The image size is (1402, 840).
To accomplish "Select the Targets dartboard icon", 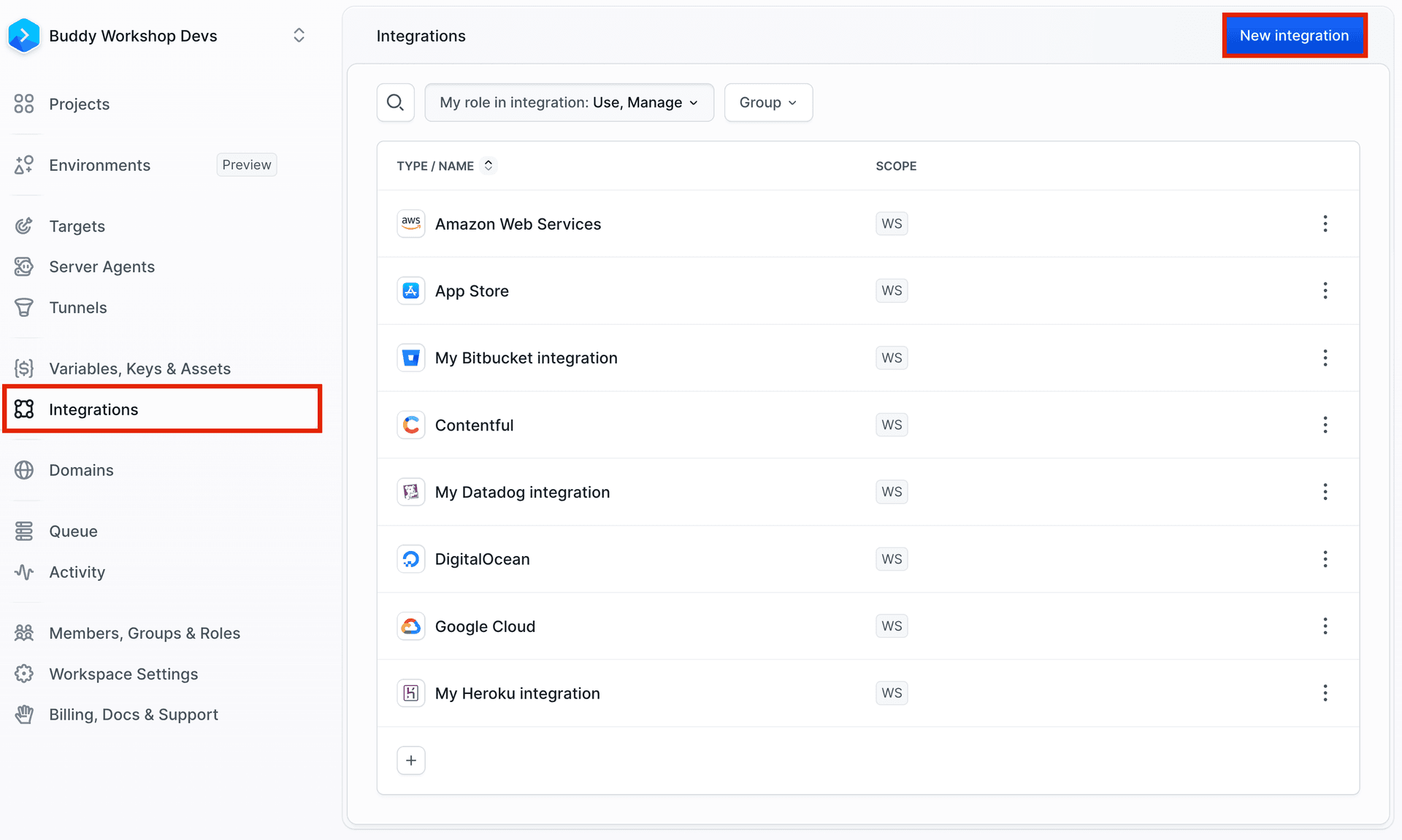I will click(24, 226).
